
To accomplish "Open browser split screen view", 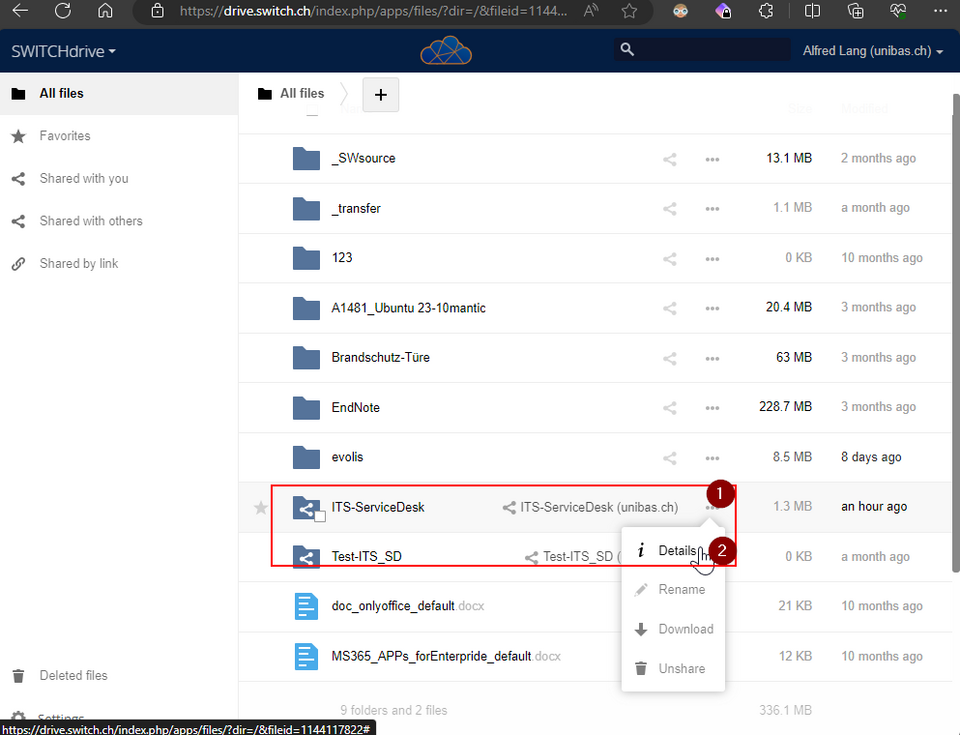I will pos(812,11).
